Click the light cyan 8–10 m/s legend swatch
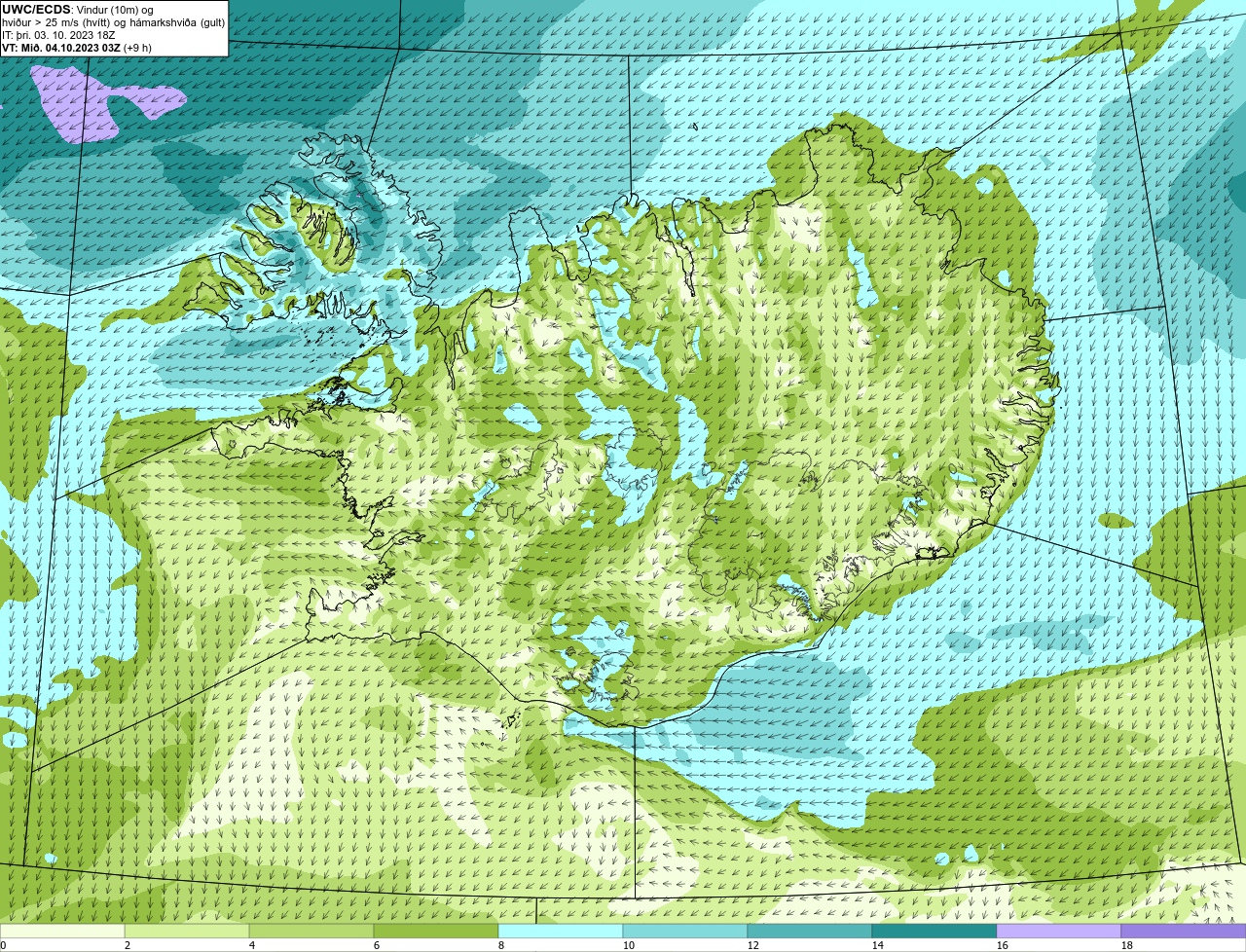 click(x=561, y=932)
